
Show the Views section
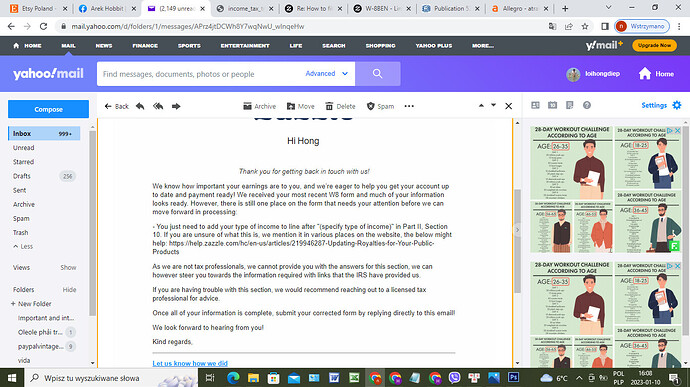coord(68,267)
